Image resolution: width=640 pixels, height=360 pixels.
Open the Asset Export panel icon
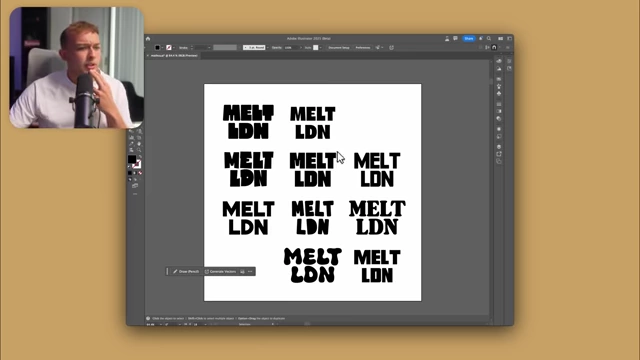click(x=499, y=154)
